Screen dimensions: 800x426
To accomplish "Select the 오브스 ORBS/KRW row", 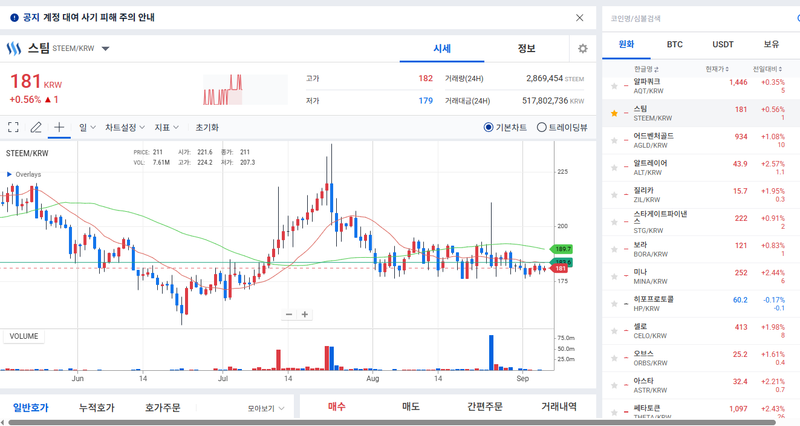I will [701, 358].
